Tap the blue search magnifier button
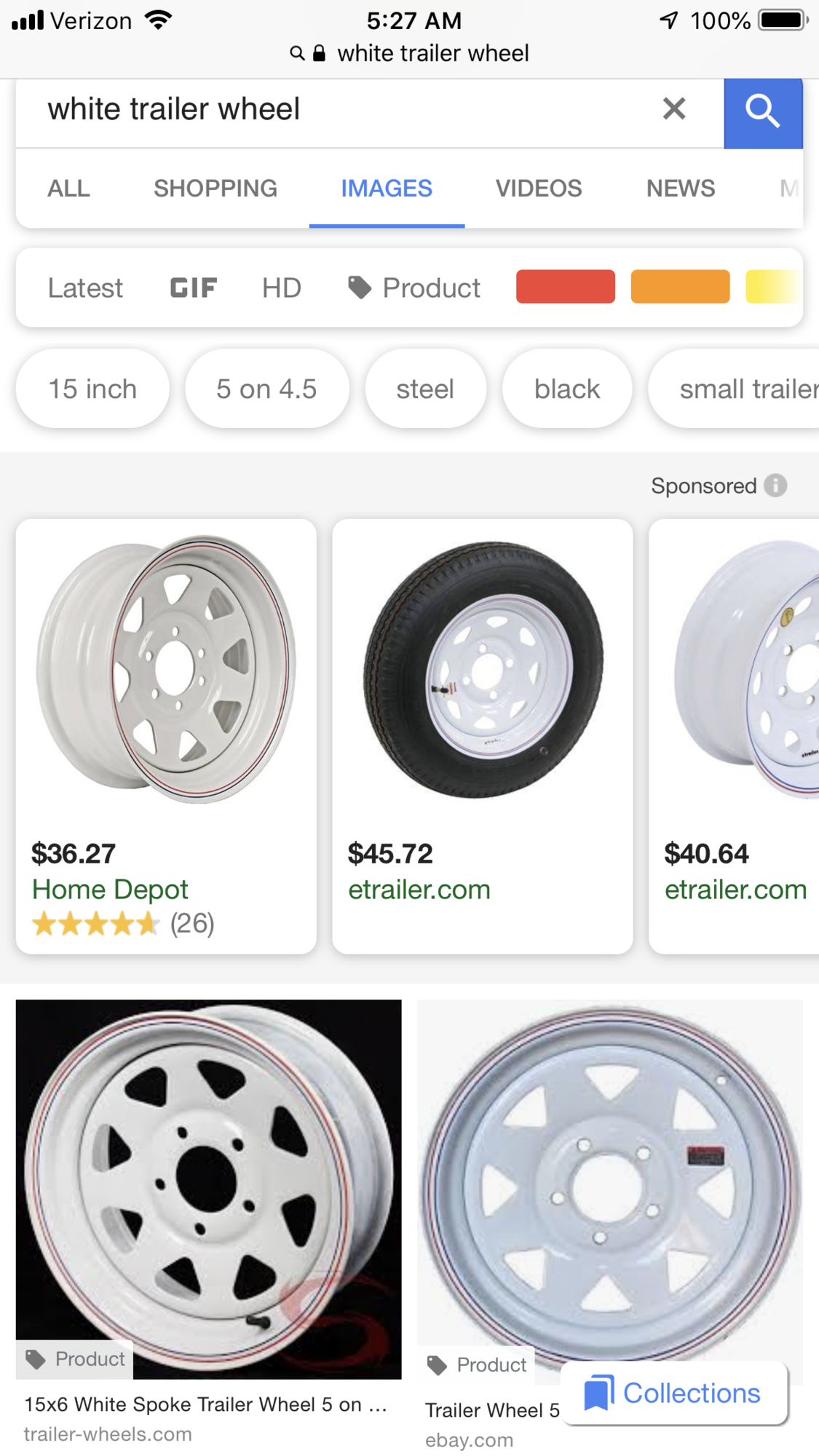Image resolution: width=819 pixels, height=1456 pixels. pyautogui.click(x=762, y=111)
